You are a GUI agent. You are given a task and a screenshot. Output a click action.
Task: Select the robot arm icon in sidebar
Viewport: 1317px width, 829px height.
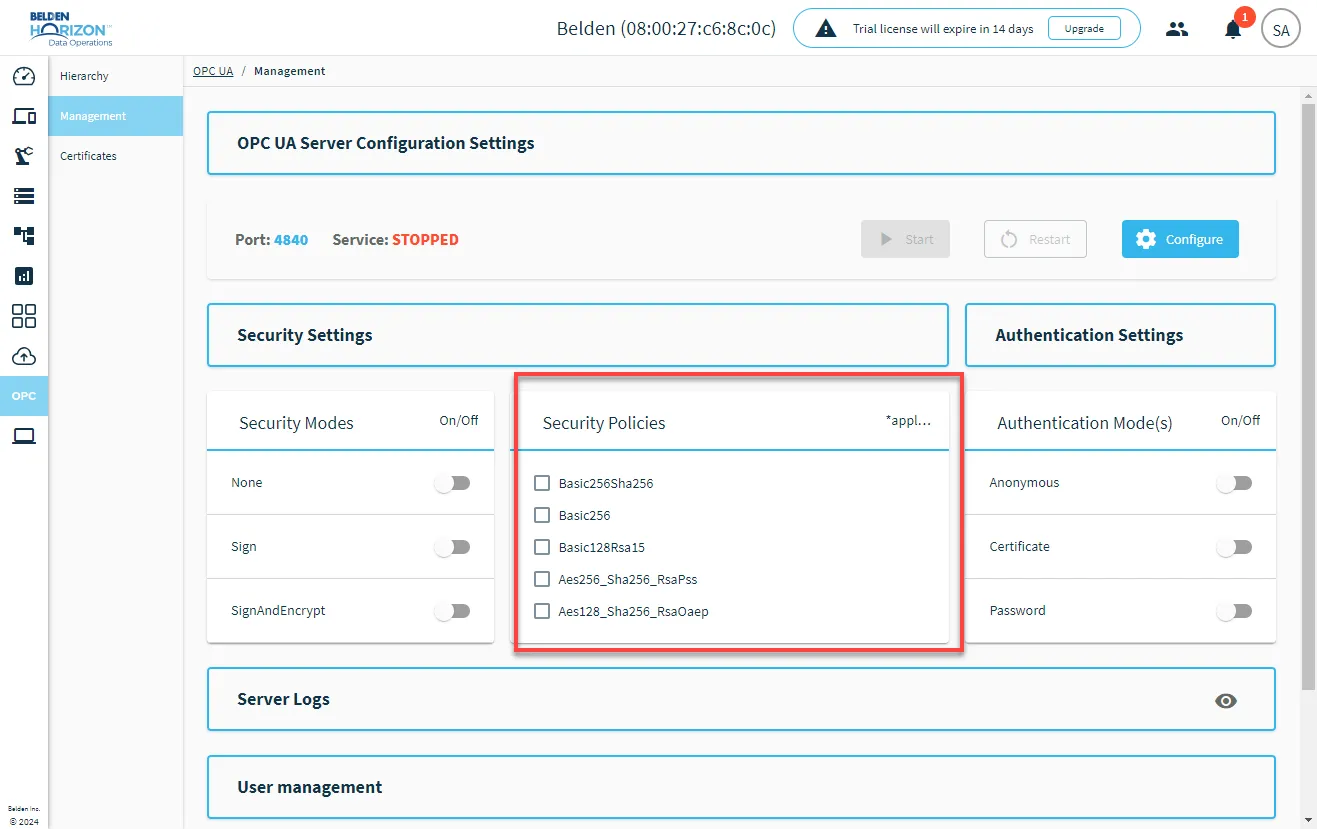pyautogui.click(x=24, y=156)
